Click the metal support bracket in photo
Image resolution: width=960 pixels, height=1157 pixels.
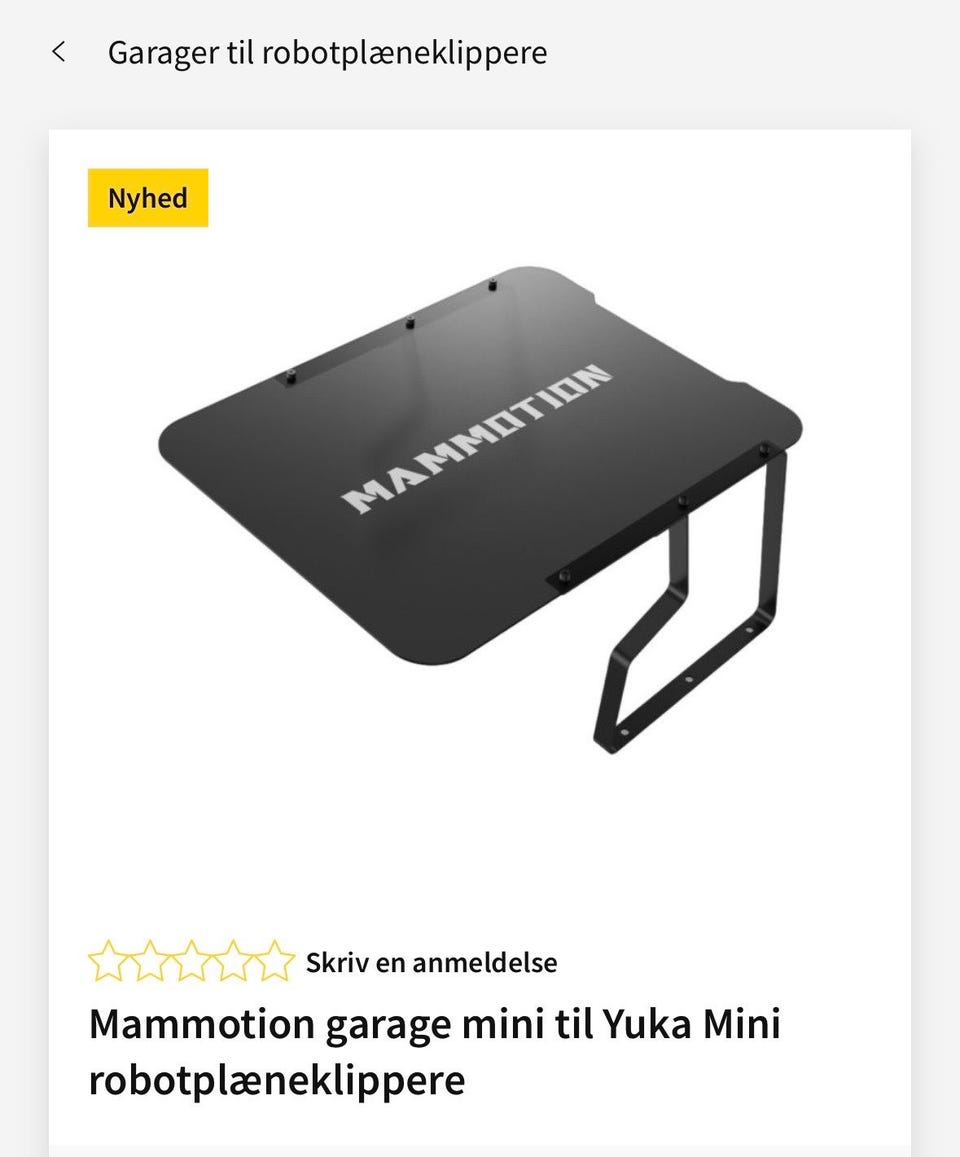point(690,612)
